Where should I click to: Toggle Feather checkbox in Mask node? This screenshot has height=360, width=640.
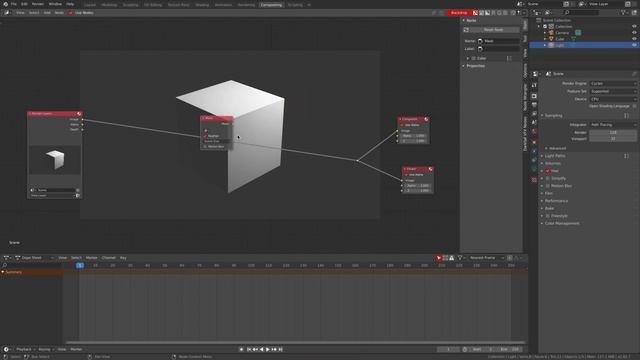coord(205,136)
